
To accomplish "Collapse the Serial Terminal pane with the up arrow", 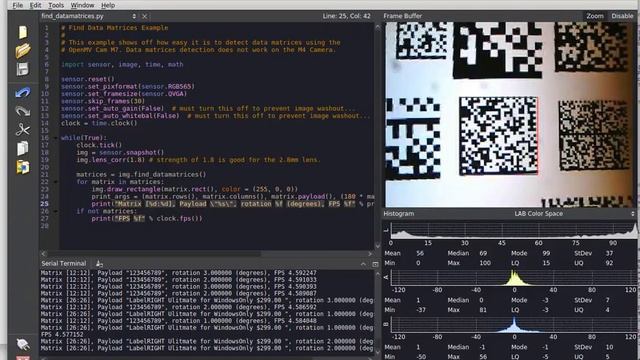I will point(363,264).
